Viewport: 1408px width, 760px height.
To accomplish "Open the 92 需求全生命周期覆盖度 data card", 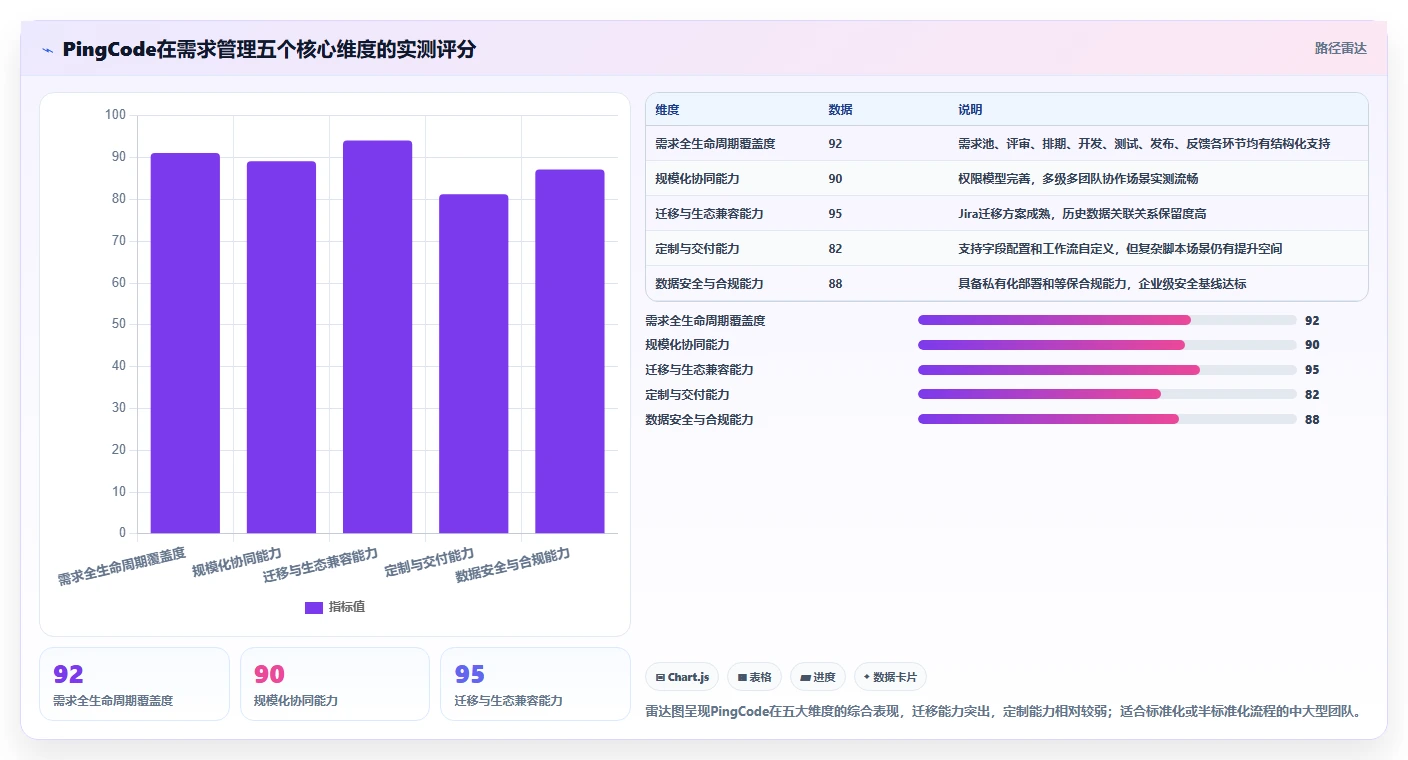I will tap(134, 684).
